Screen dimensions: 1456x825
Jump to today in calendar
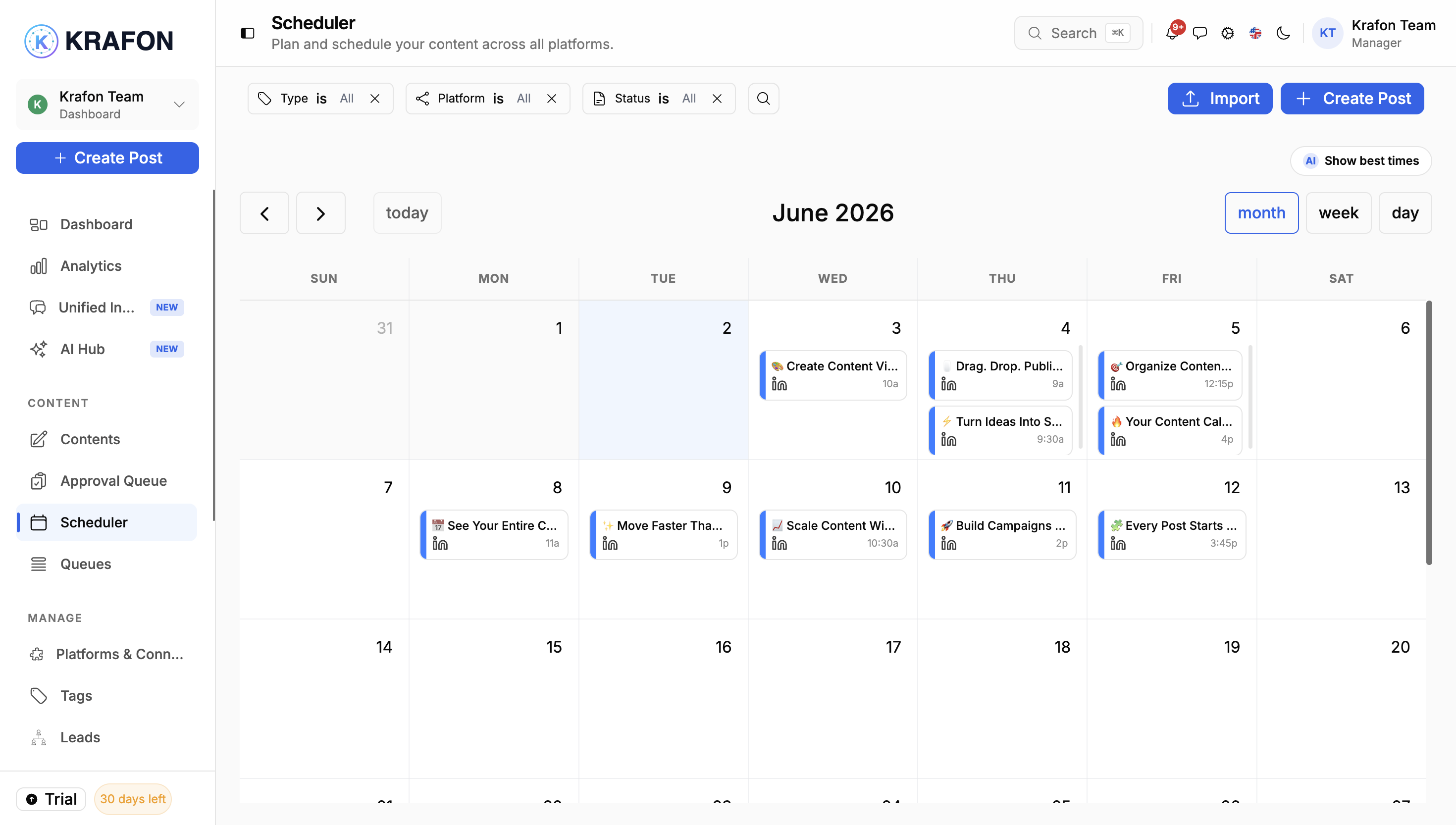(408, 213)
